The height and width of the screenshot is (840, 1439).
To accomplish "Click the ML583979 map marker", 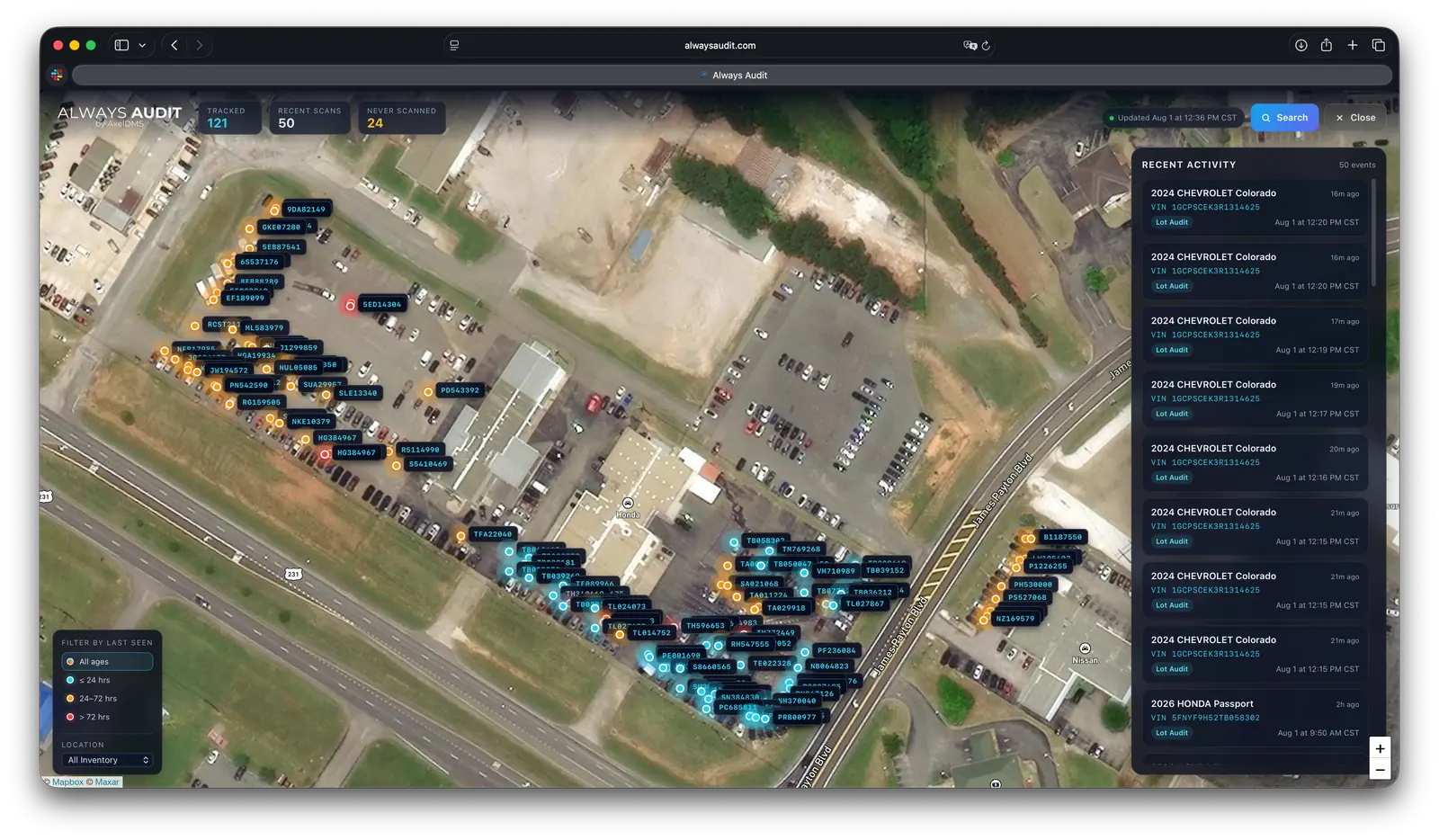I will point(232,329).
